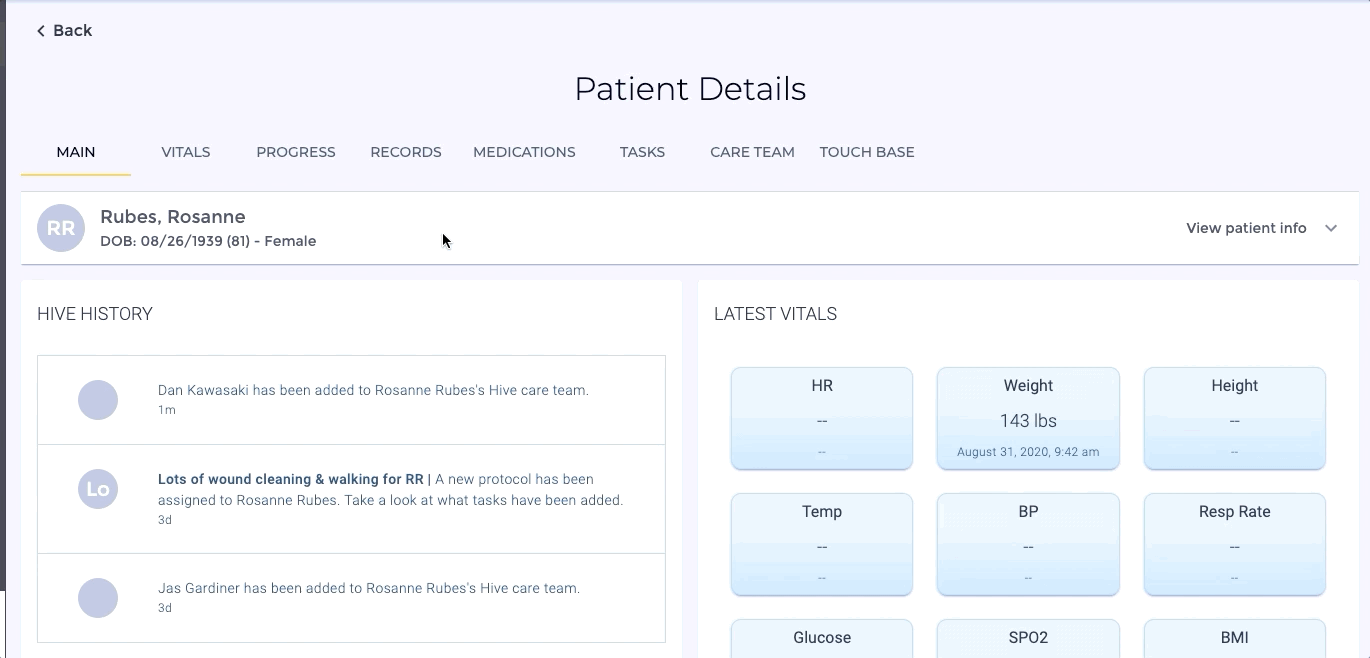The height and width of the screenshot is (658, 1370).
Task: Open the Tasks tab
Action: [x=642, y=152]
